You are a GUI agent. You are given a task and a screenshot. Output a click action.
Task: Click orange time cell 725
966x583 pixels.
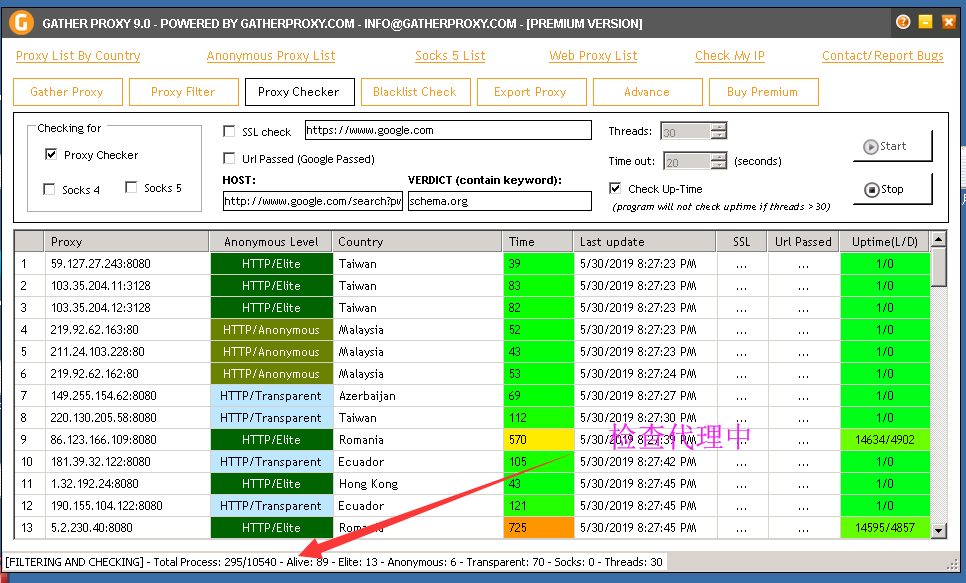[x=538, y=528]
